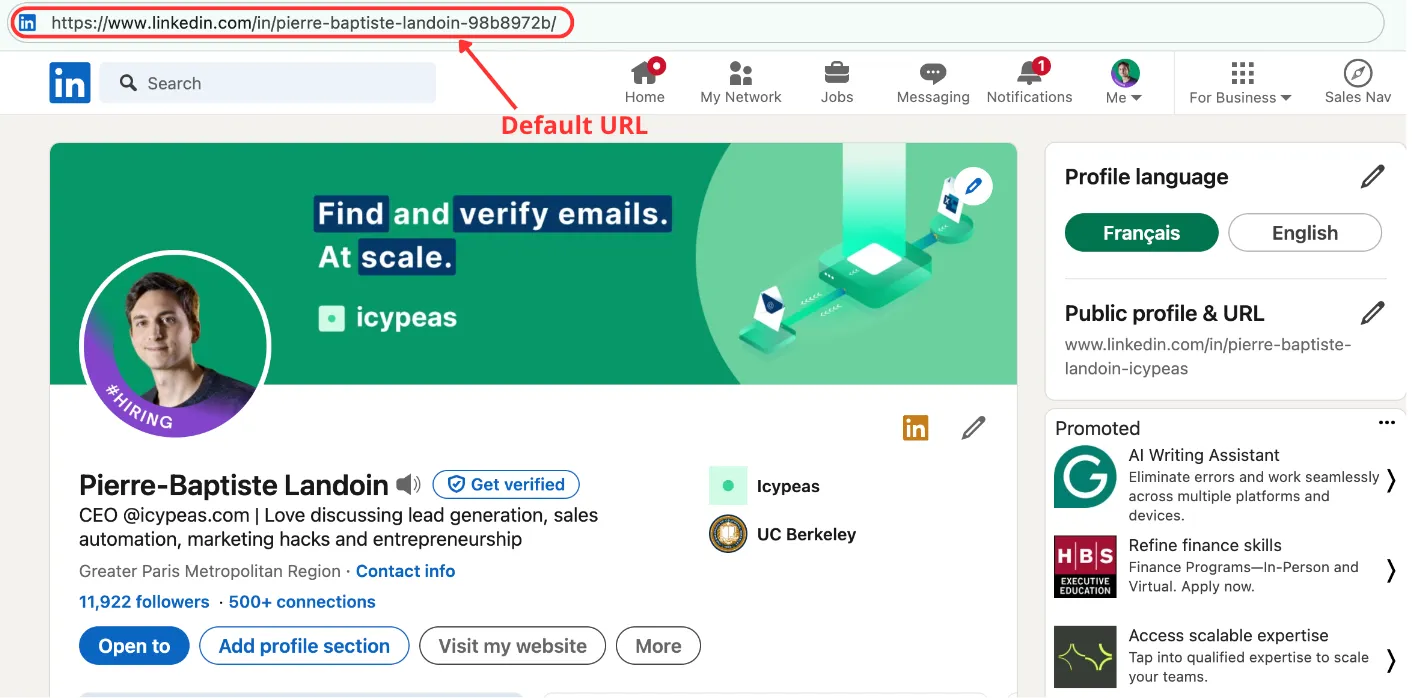
Task: Edit Profile language pencil icon
Action: tap(1373, 177)
